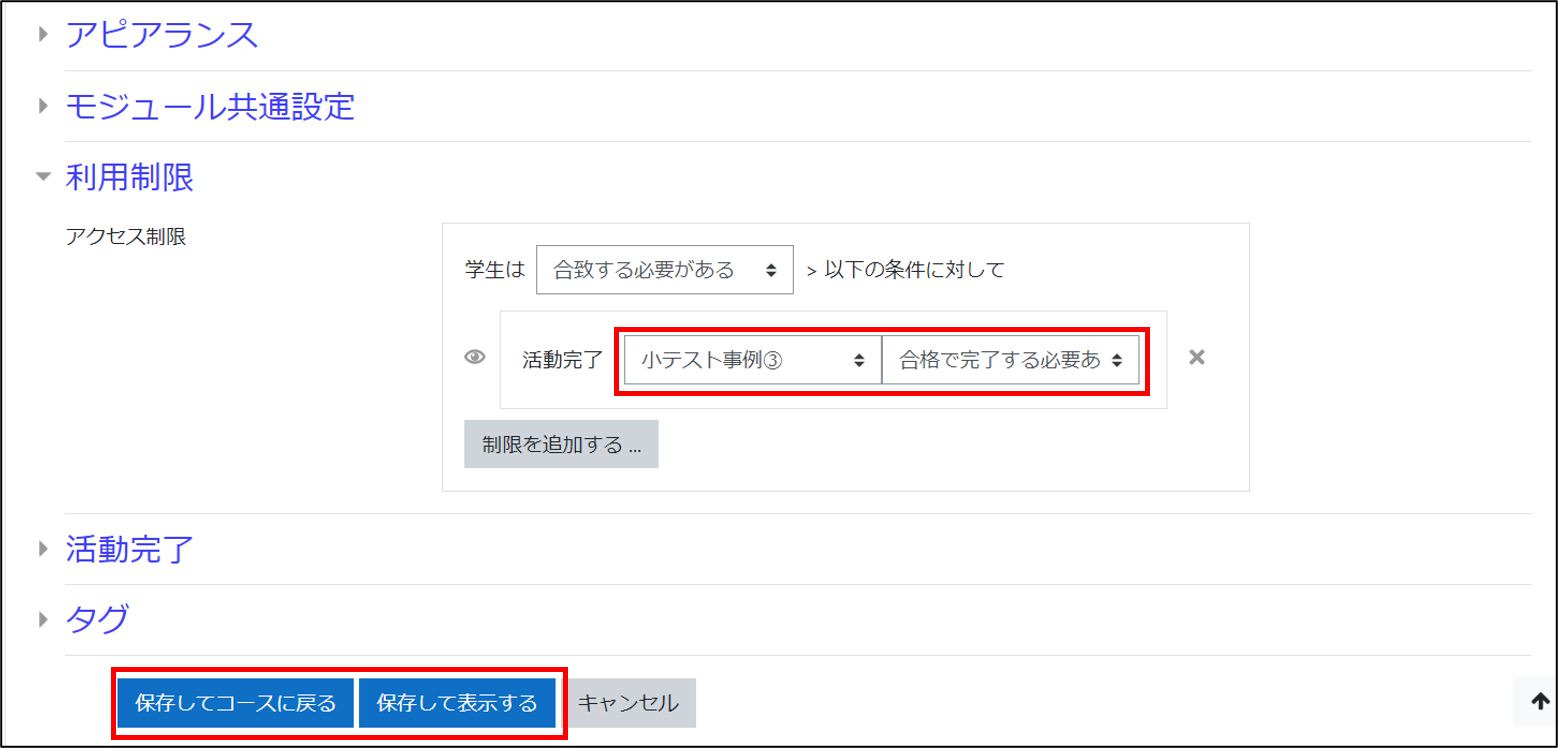Expand the 活動完了 section heading
Viewport: 1558px width, 748px height.
[x=130, y=549]
